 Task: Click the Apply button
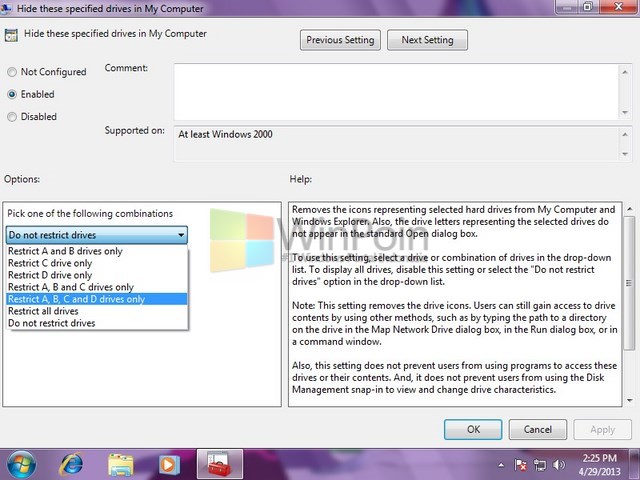click(x=602, y=429)
